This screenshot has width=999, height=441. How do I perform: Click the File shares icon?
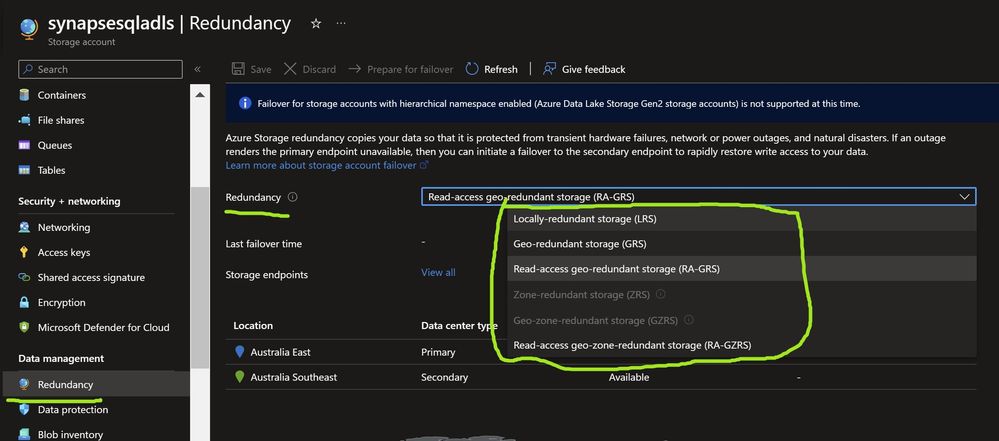[24, 120]
